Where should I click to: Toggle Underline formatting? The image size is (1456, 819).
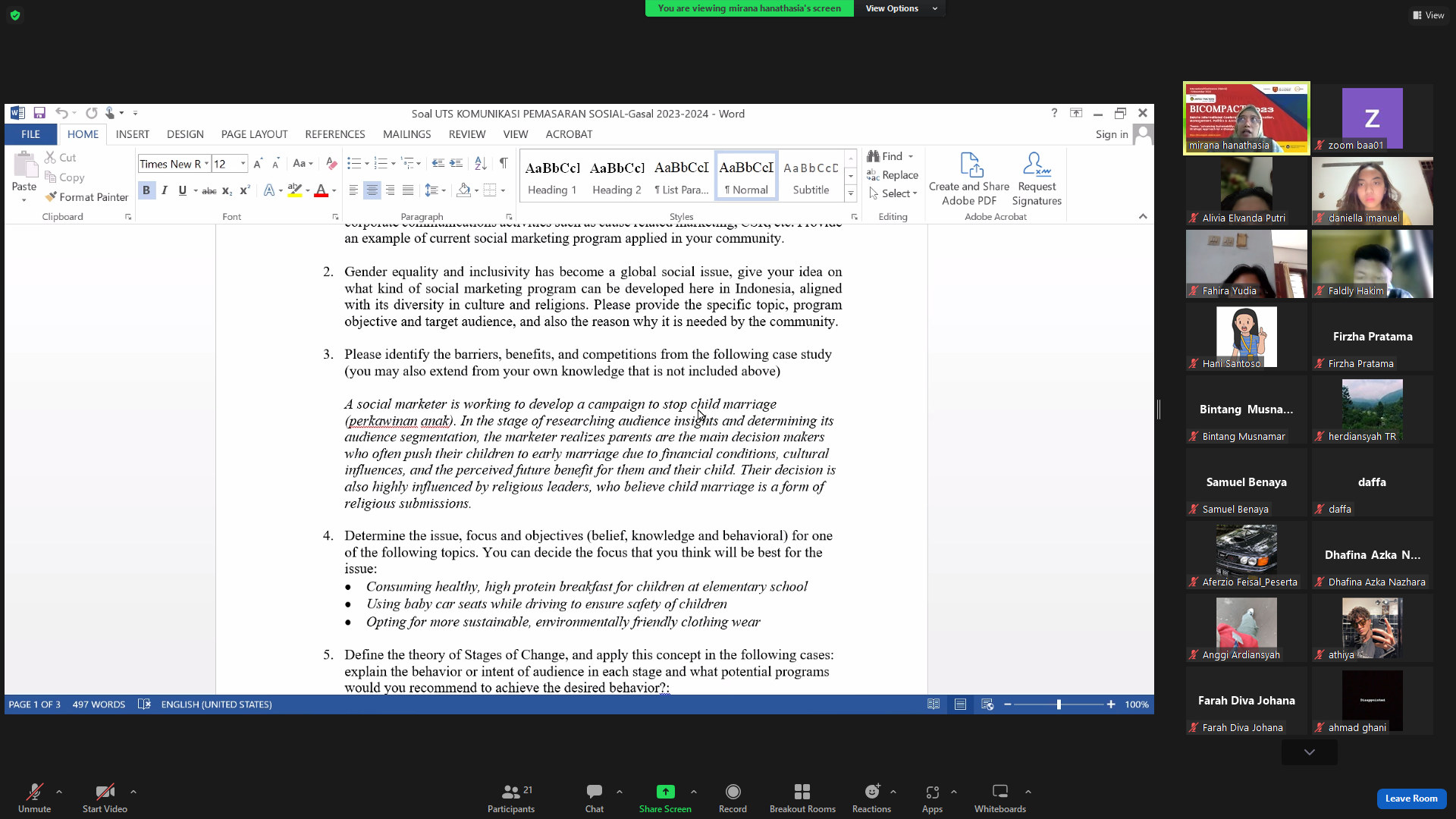pos(182,190)
